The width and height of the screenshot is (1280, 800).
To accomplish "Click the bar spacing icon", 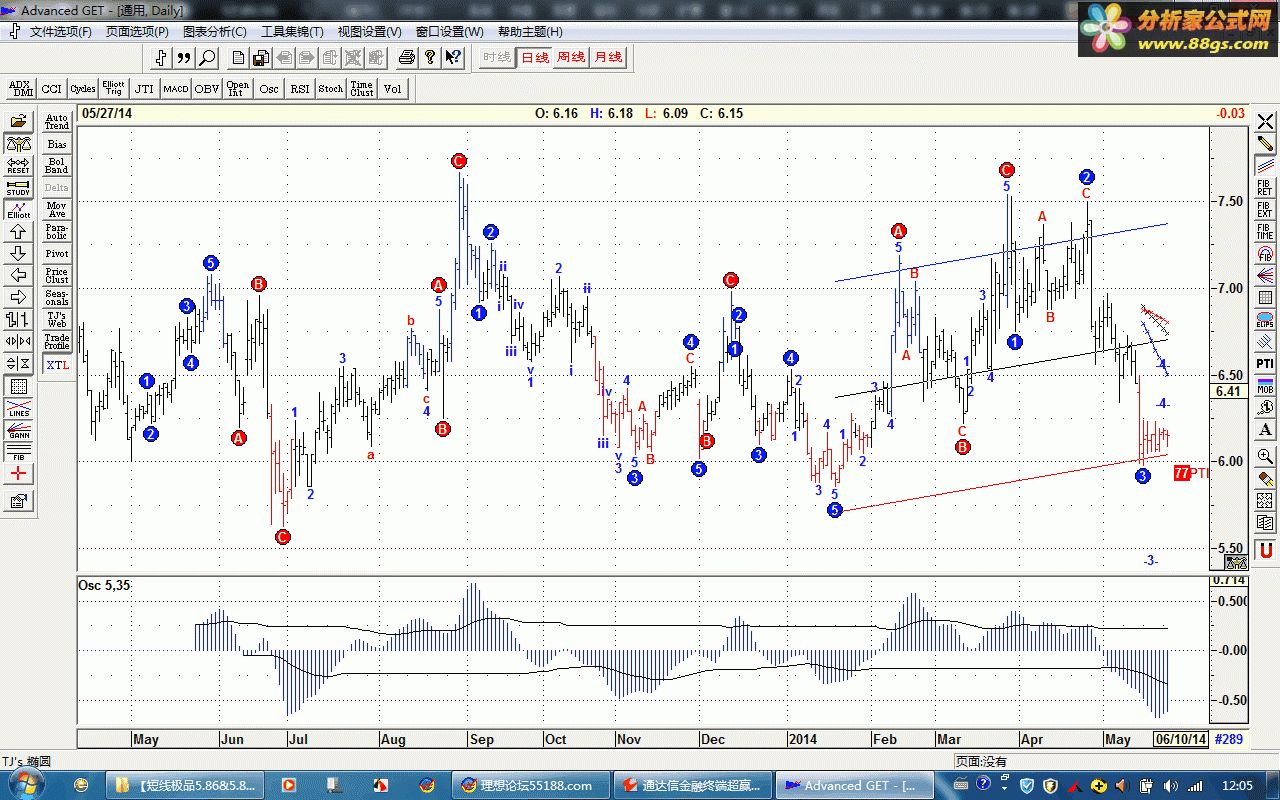I will [x=18, y=319].
